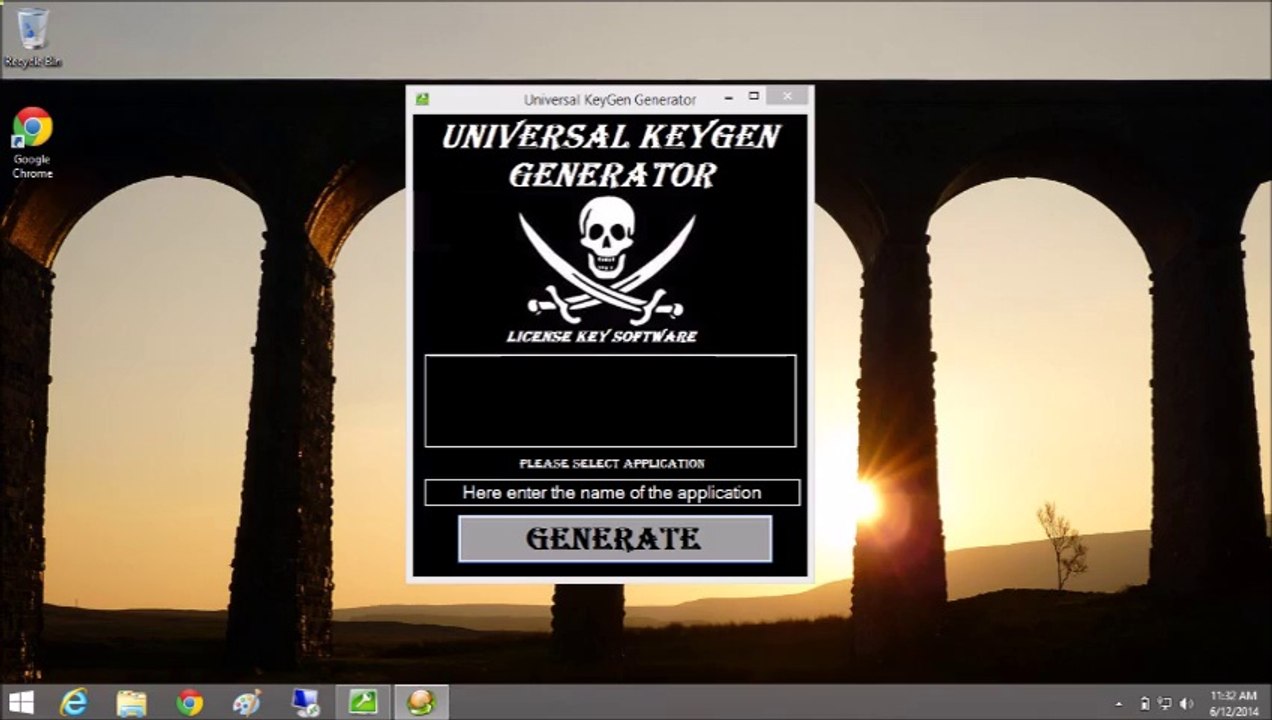
Task: Minimize the Universal KeyGen Generator window
Action: click(x=729, y=97)
